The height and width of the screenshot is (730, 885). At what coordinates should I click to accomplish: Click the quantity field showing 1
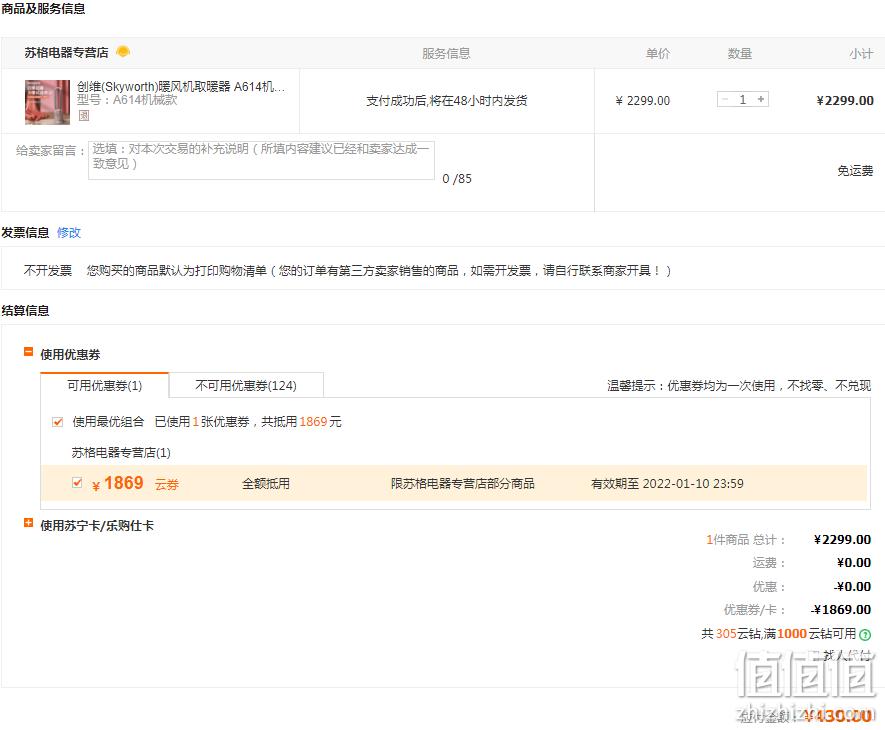click(743, 99)
